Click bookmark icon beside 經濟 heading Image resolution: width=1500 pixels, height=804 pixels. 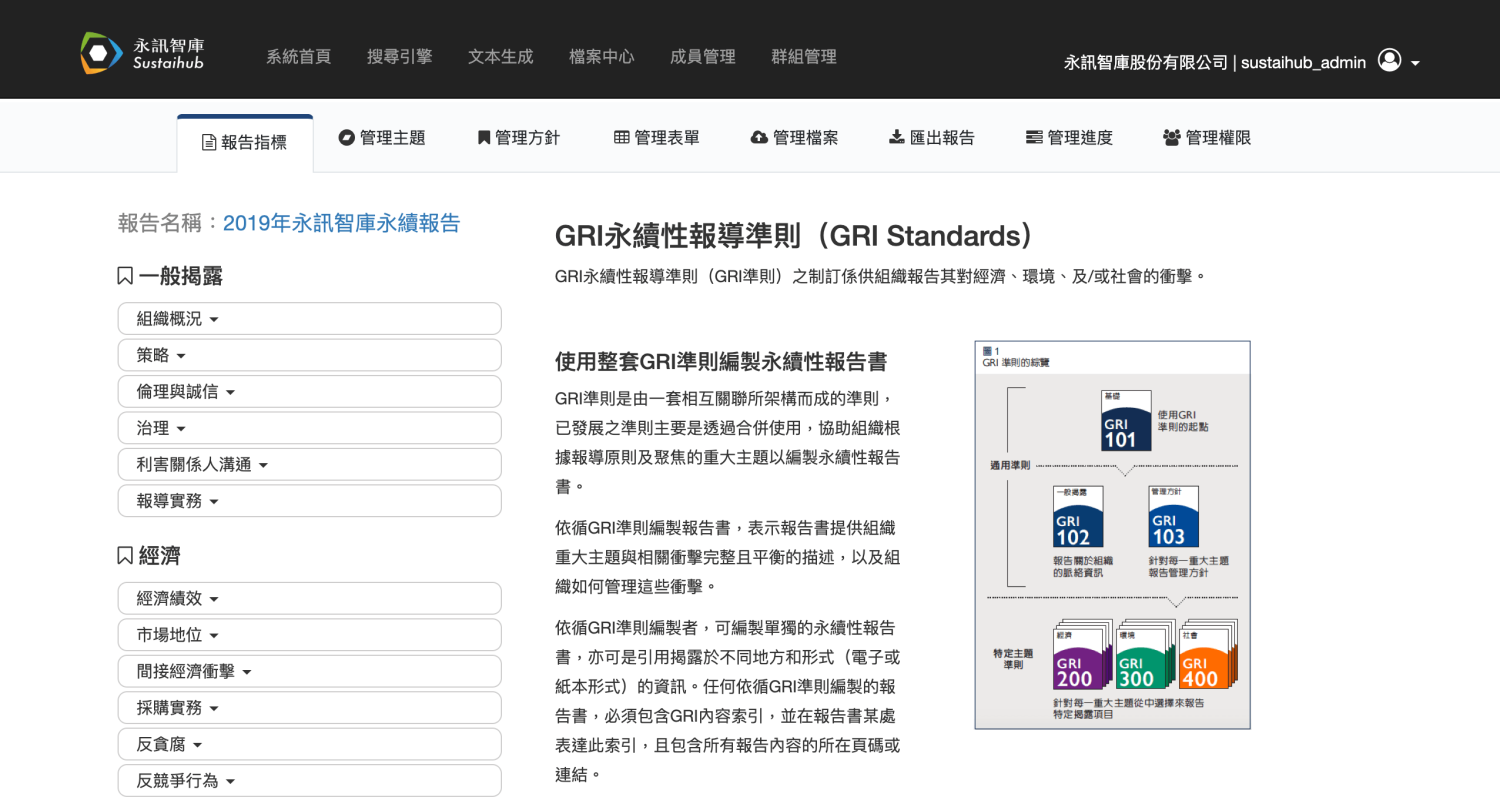pos(125,556)
